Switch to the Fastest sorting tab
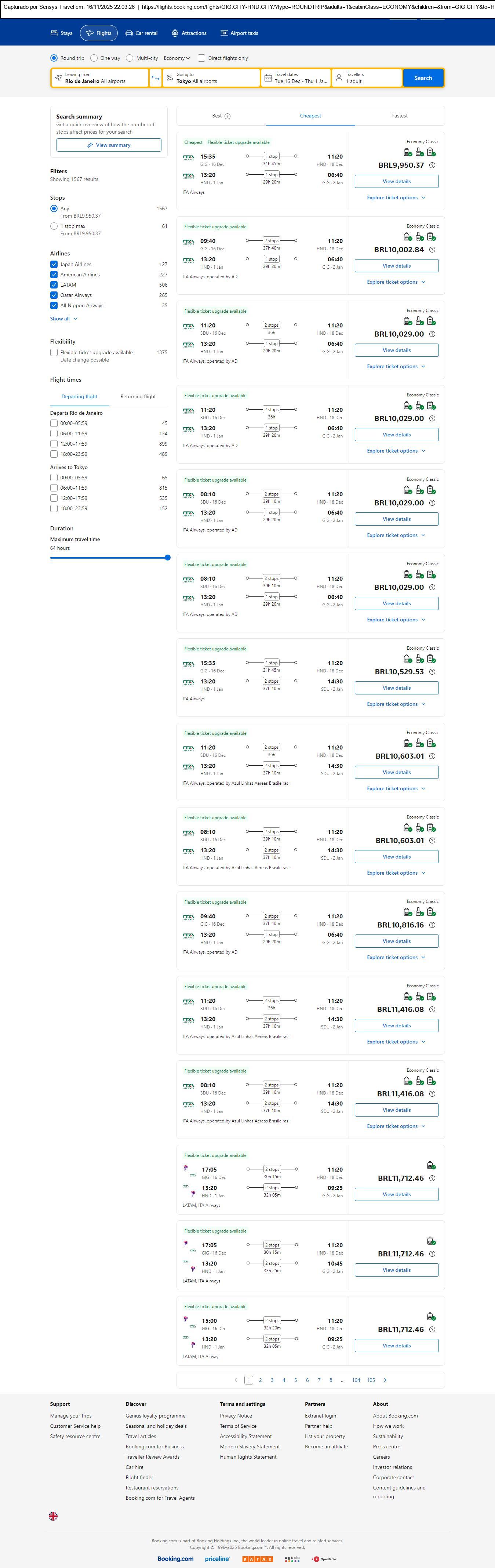Screen dimensions: 495x1568 point(399,116)
